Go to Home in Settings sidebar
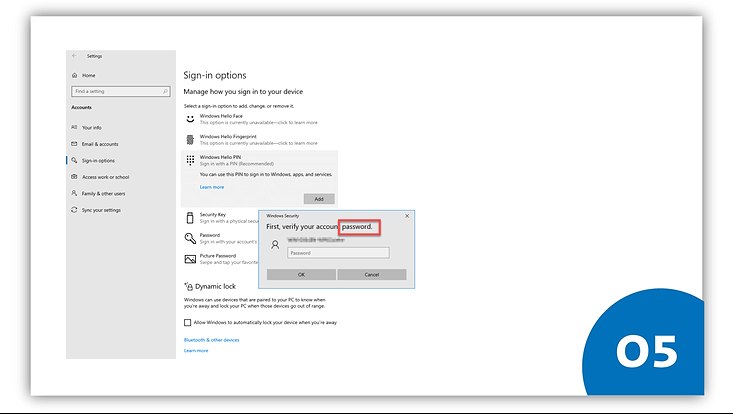Viewport: 733px width, 414px height. (89, 75)
